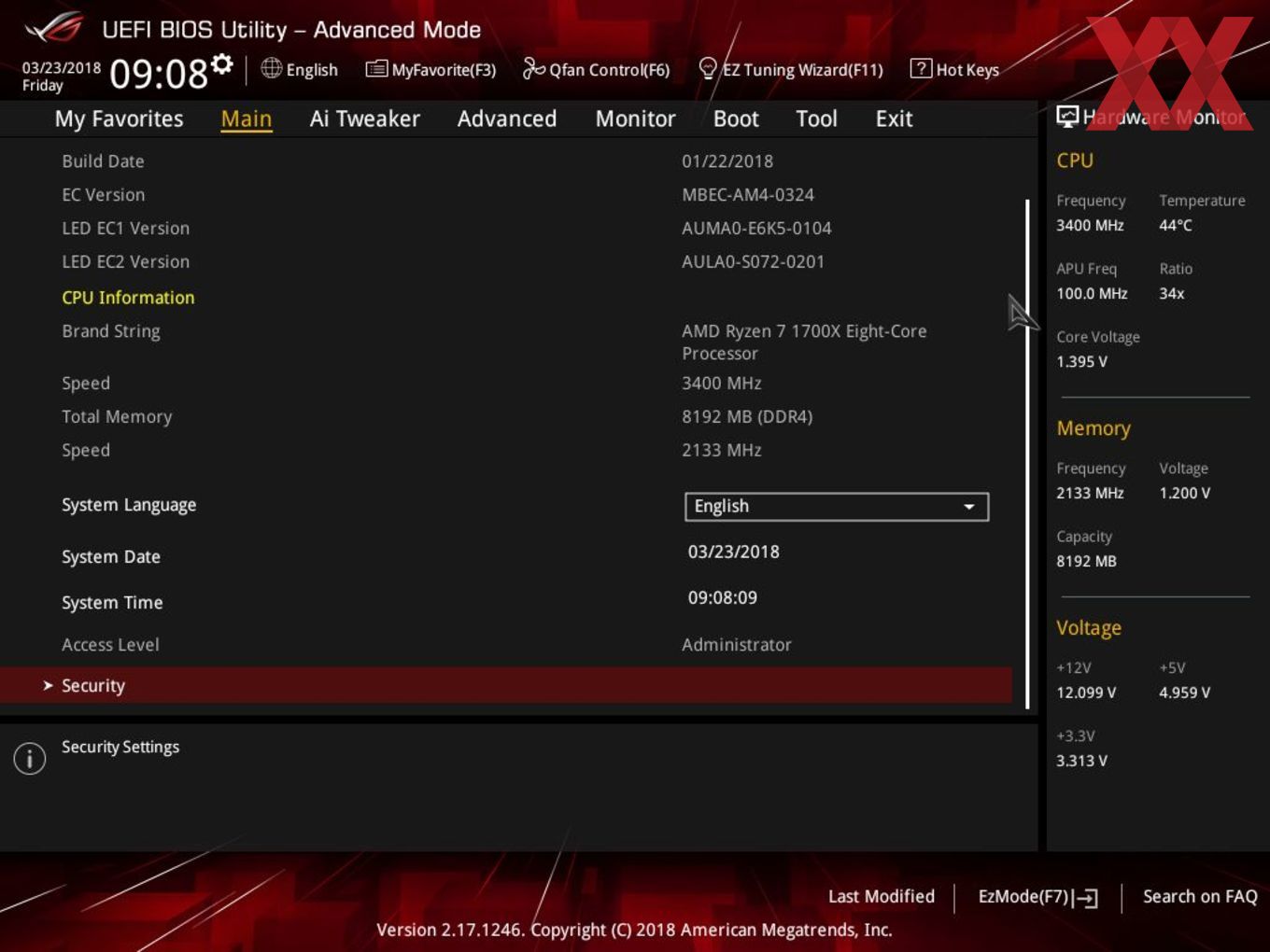The height and width of the screenshot is (952, 1270).
Task: Click Core Voltage value 1.395 V
Action: point(1081,361)
